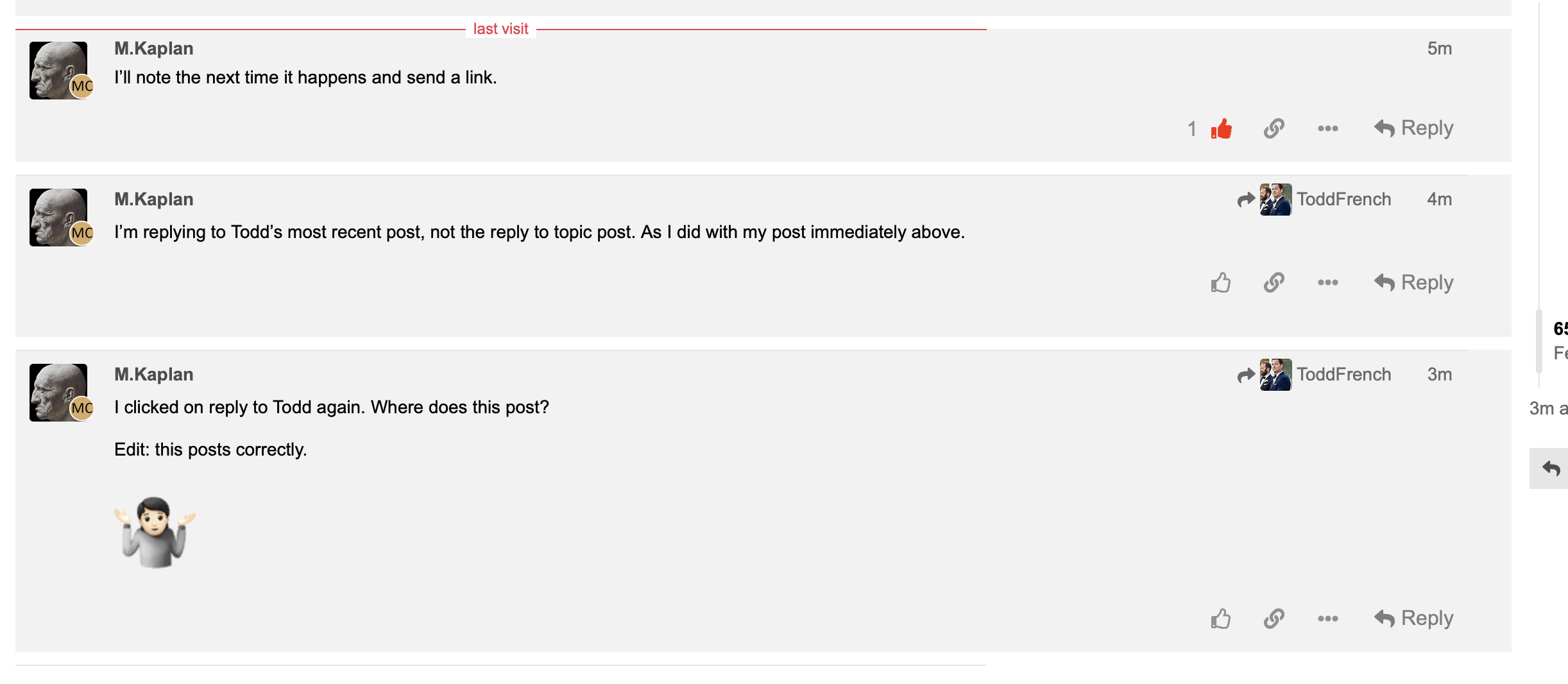1568x684 pixels.
Task: Open the 5m timestamp link
Action: click(1440, 49)
